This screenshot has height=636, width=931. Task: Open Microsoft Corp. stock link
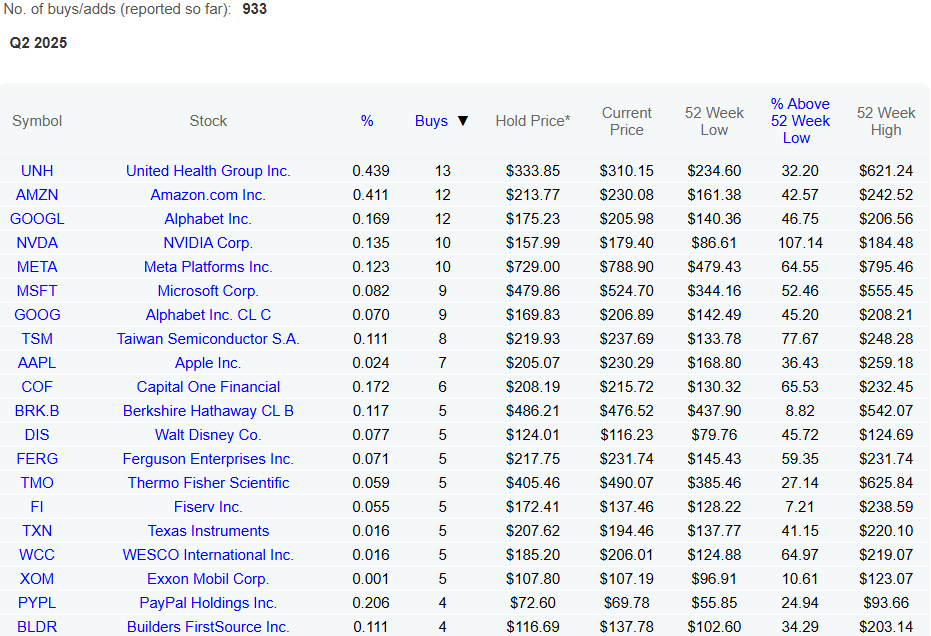click(x=208, y=291)
